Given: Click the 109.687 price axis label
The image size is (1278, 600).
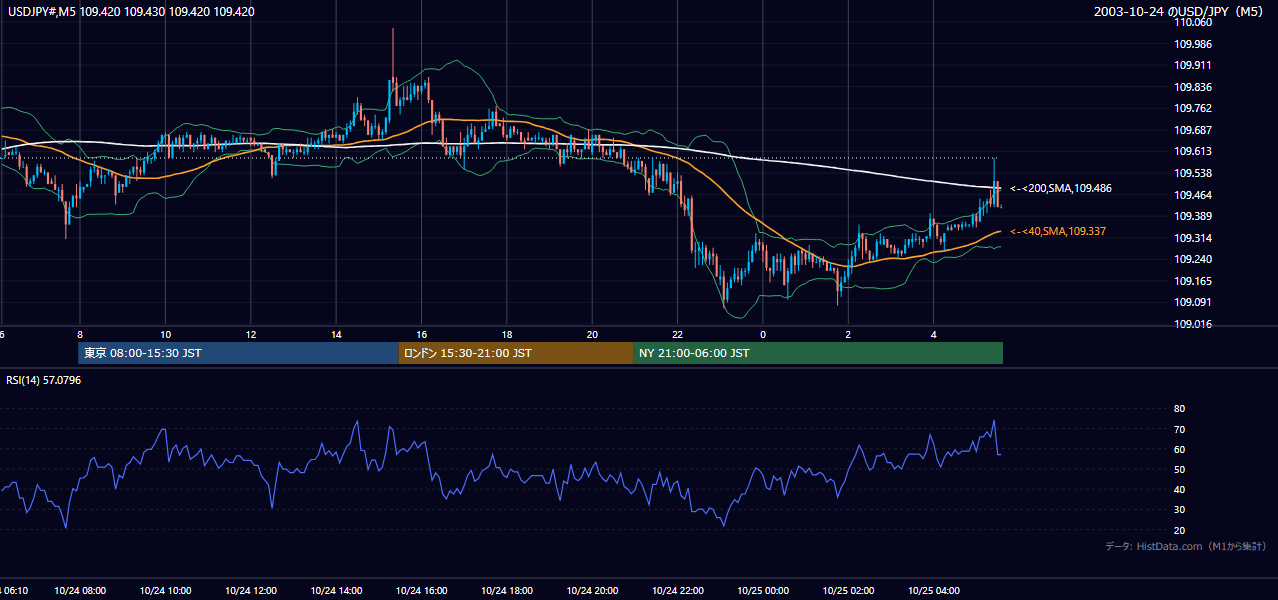Looking at the screenshot, I should pos(1194,130).
